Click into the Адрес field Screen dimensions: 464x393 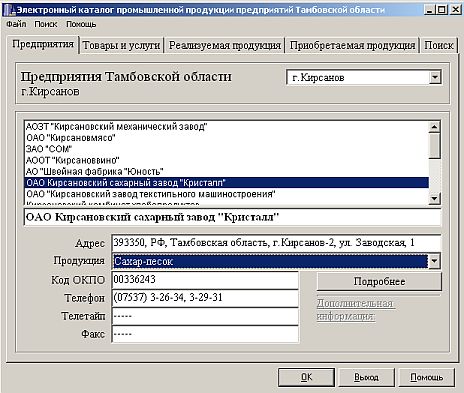pos(276,243)
